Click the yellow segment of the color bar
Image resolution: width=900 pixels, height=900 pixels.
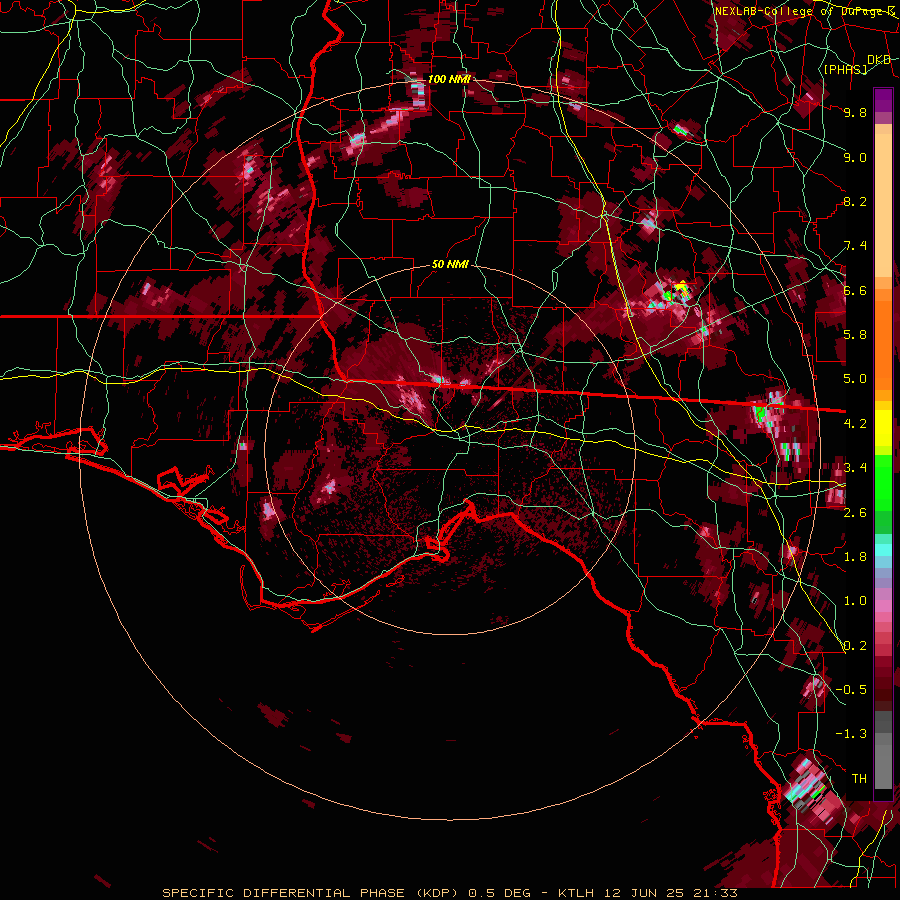[x=883, y=428]
